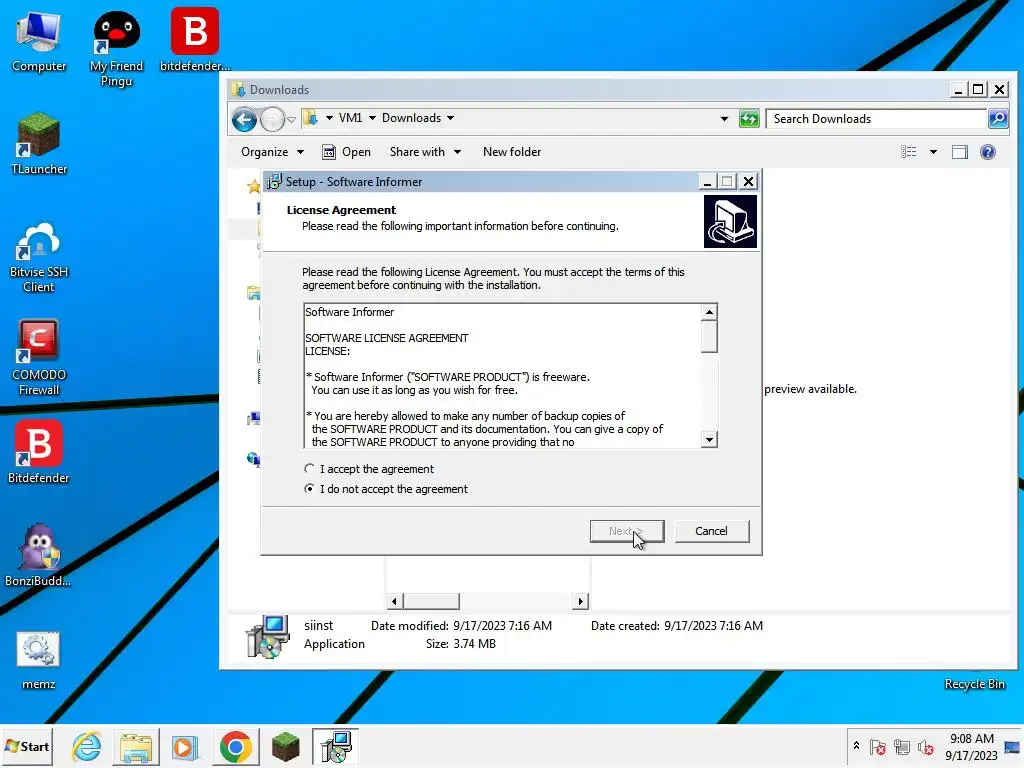Image resolution: width=1024 pixels, height=768 pixels.
Task: Click New folder in the toolbar
Action: 512,152
